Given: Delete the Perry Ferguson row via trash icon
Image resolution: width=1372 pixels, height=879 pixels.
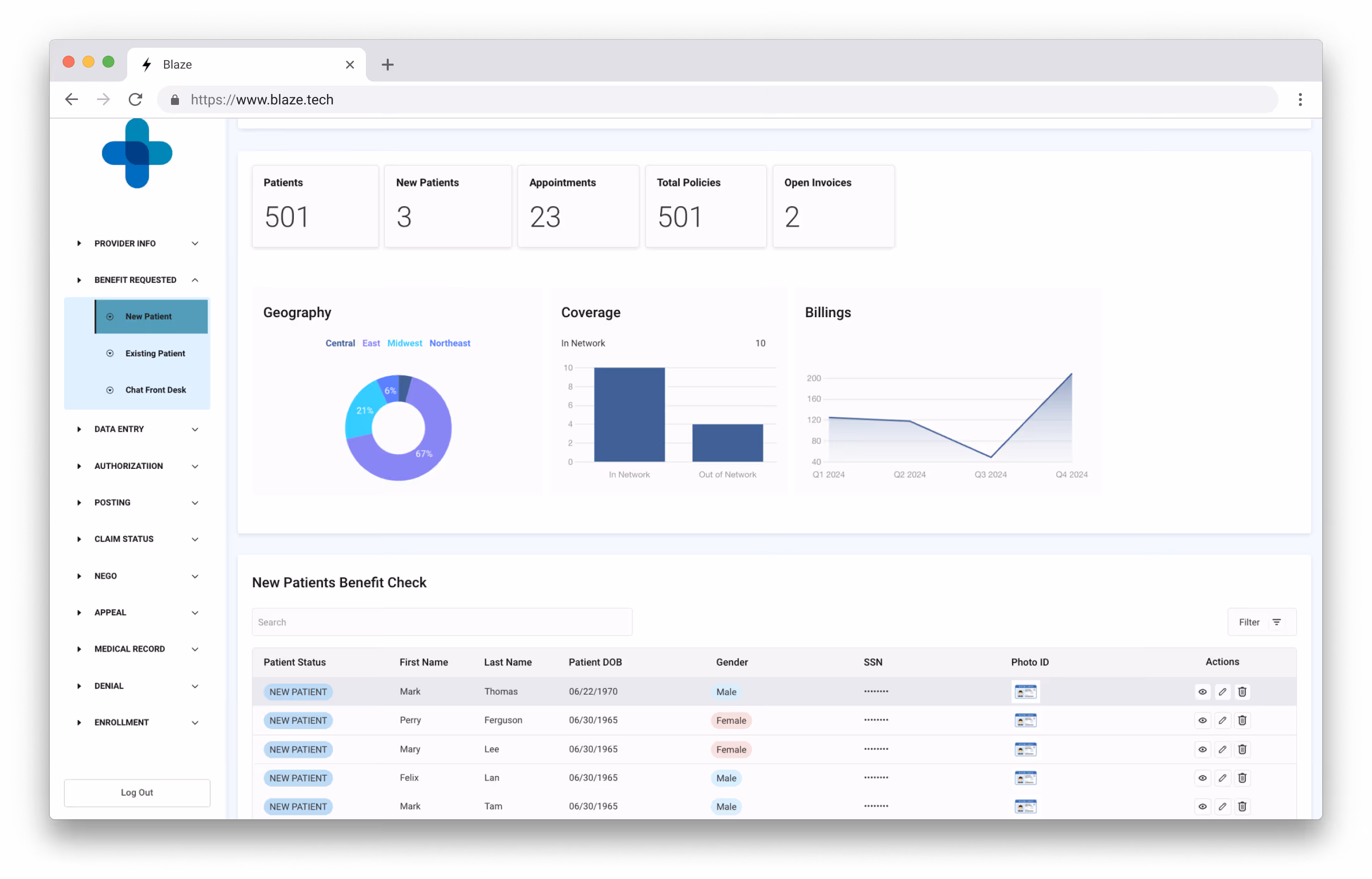Looking at the screenshot, I should click(1242, 720).
